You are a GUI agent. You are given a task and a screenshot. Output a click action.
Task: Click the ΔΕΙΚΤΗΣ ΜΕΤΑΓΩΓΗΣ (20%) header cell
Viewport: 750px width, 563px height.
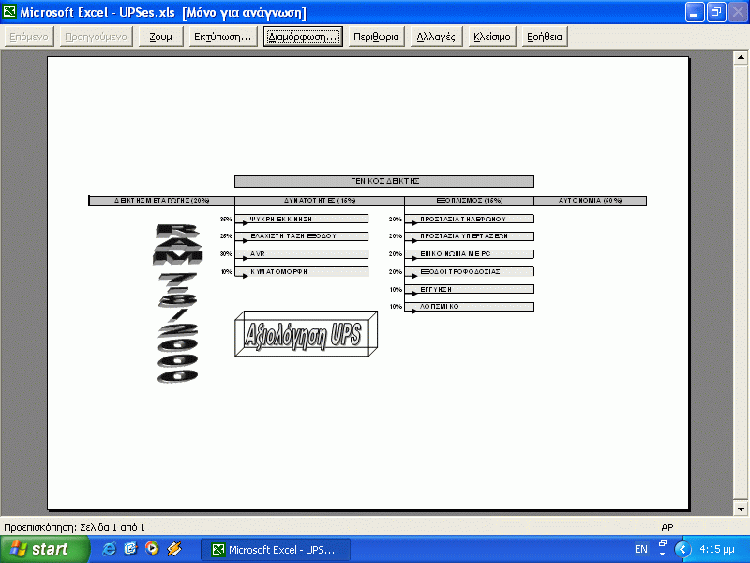[x=162, y=201]
